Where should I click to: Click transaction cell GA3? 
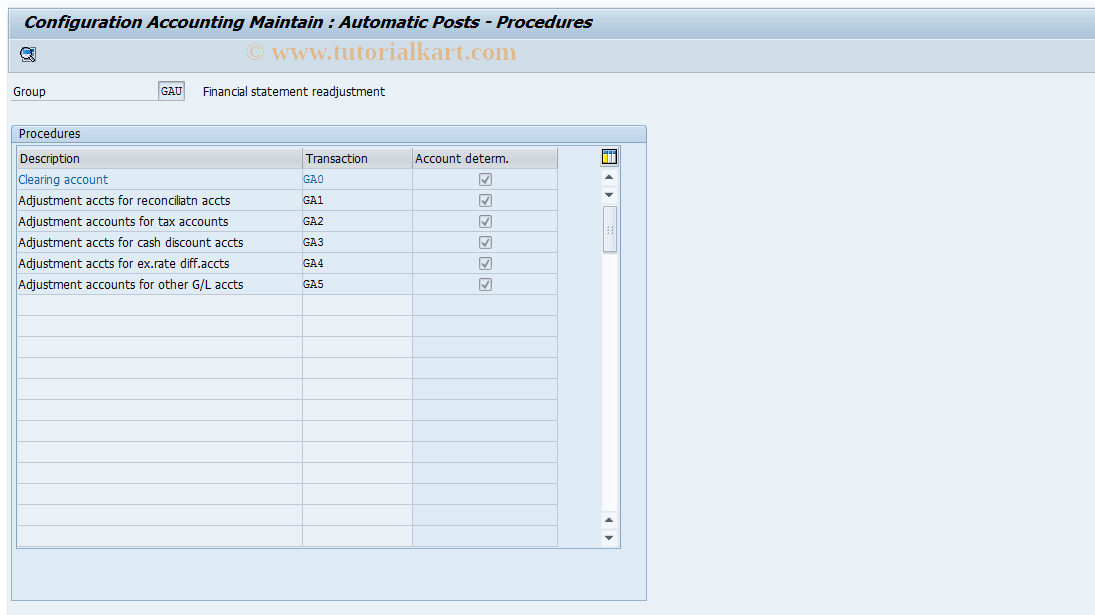357,242
